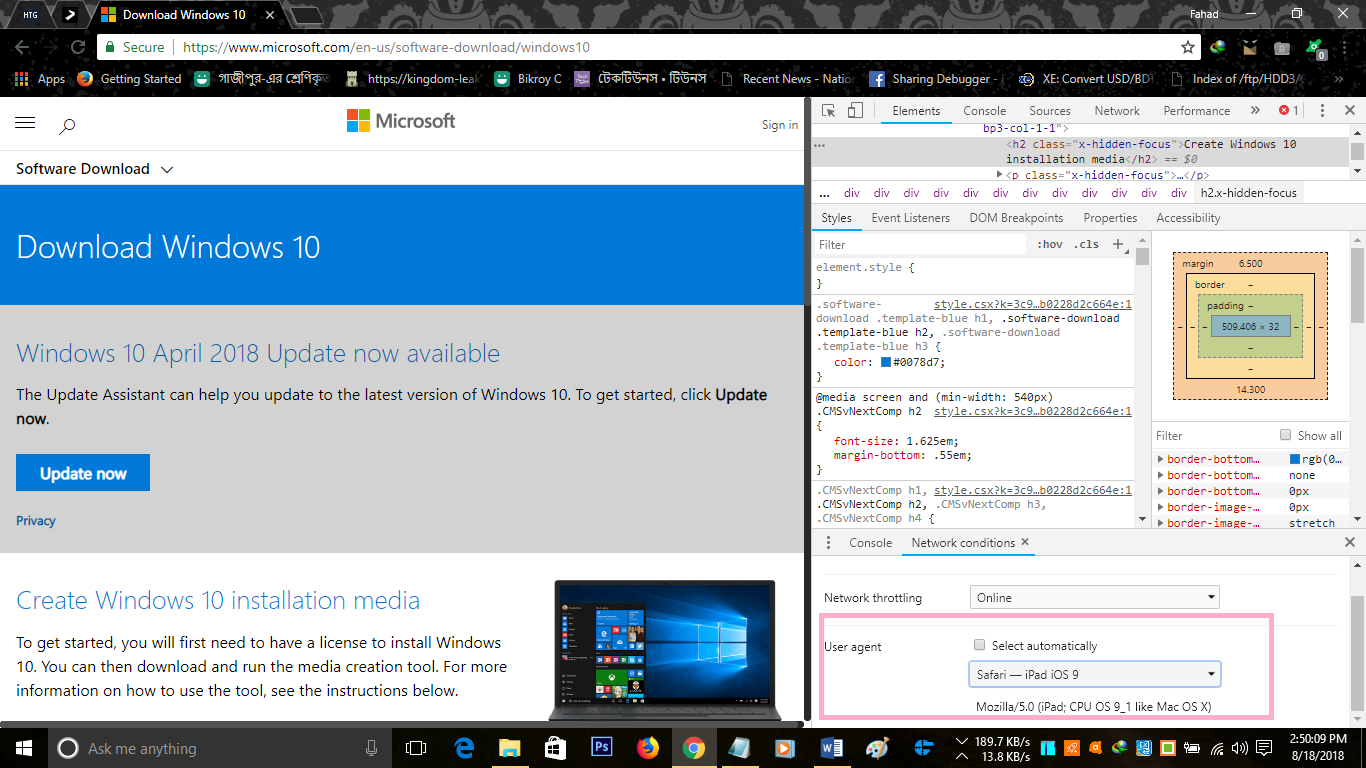Open the Event Listeners tab
The width and height of the screenshot is (1366, 768).
[910, 218]
